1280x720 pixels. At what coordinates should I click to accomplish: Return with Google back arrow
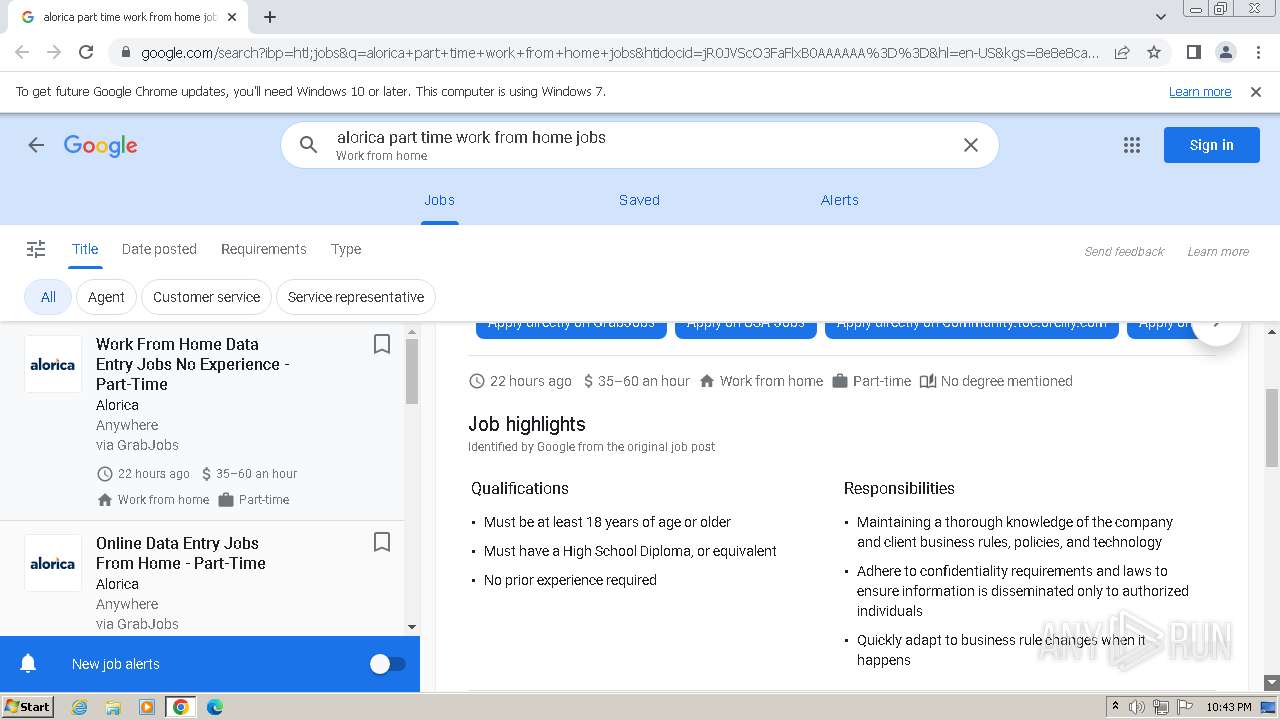36,145
